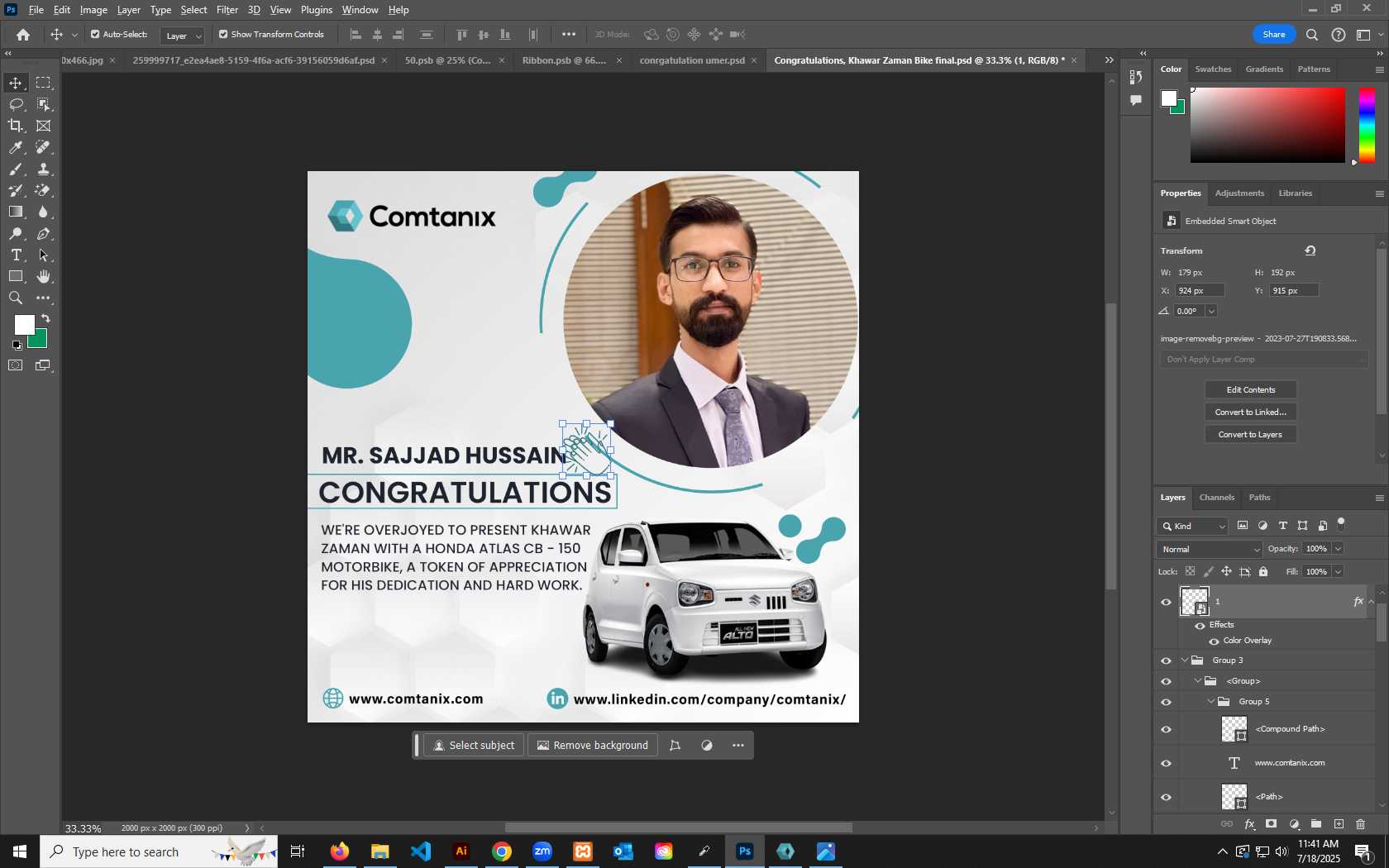Open rotation angle dropdown in Properties
1389x868 pixels.
click(1211, 312)
